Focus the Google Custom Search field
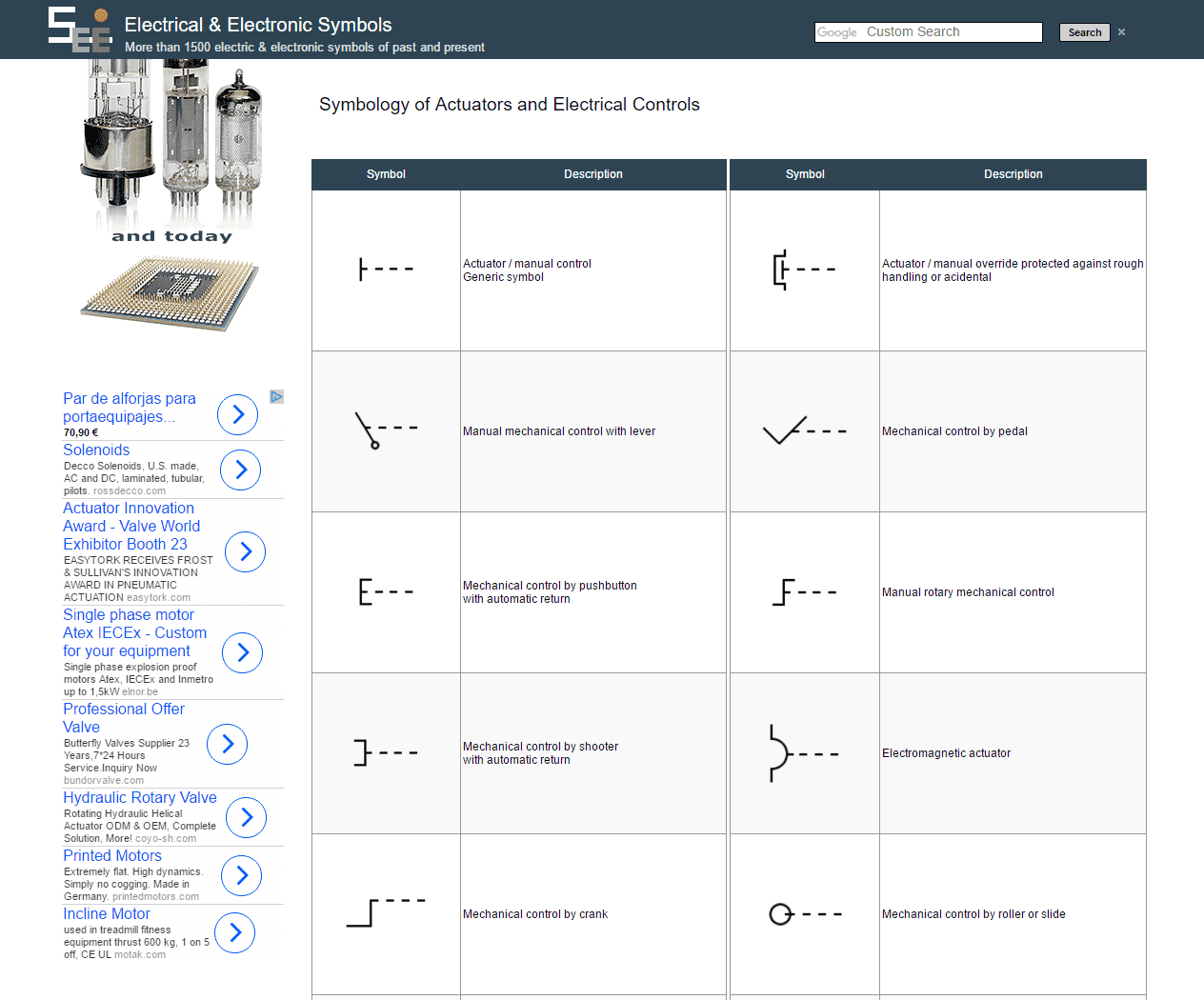 pyautogui.click(x=929, y=32)
